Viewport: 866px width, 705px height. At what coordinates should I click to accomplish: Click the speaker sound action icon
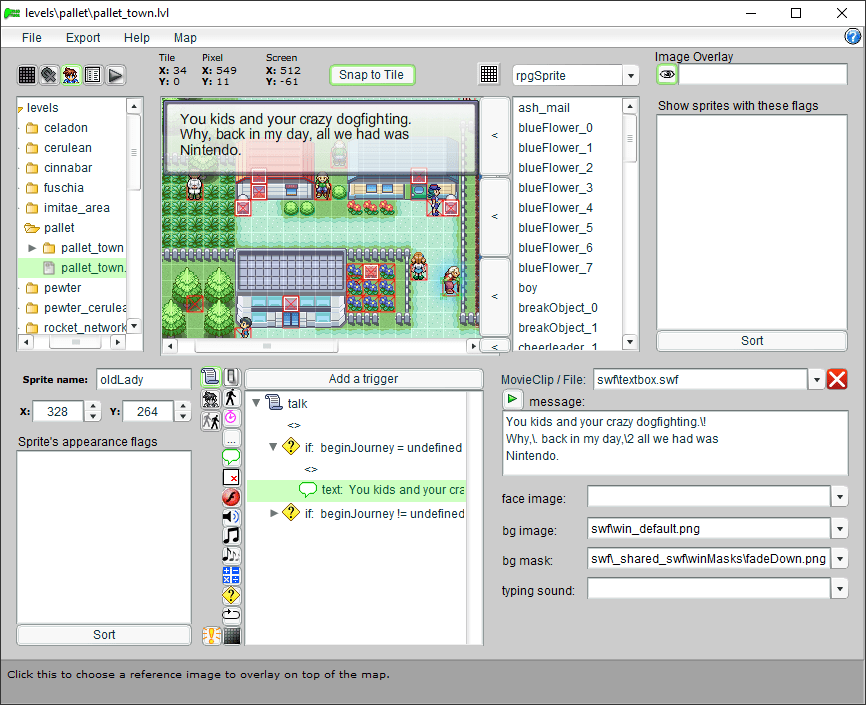tap(231, 516)
